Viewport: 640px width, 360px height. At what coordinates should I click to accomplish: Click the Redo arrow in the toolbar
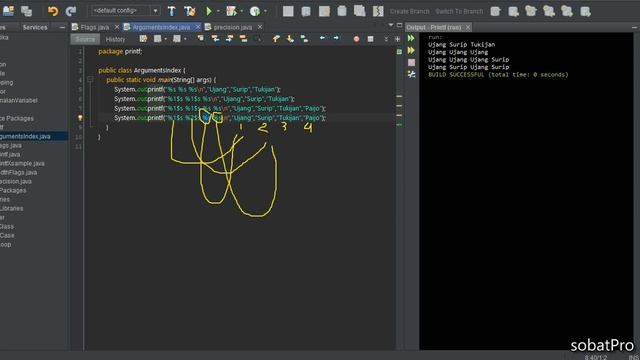pos(71,11)
